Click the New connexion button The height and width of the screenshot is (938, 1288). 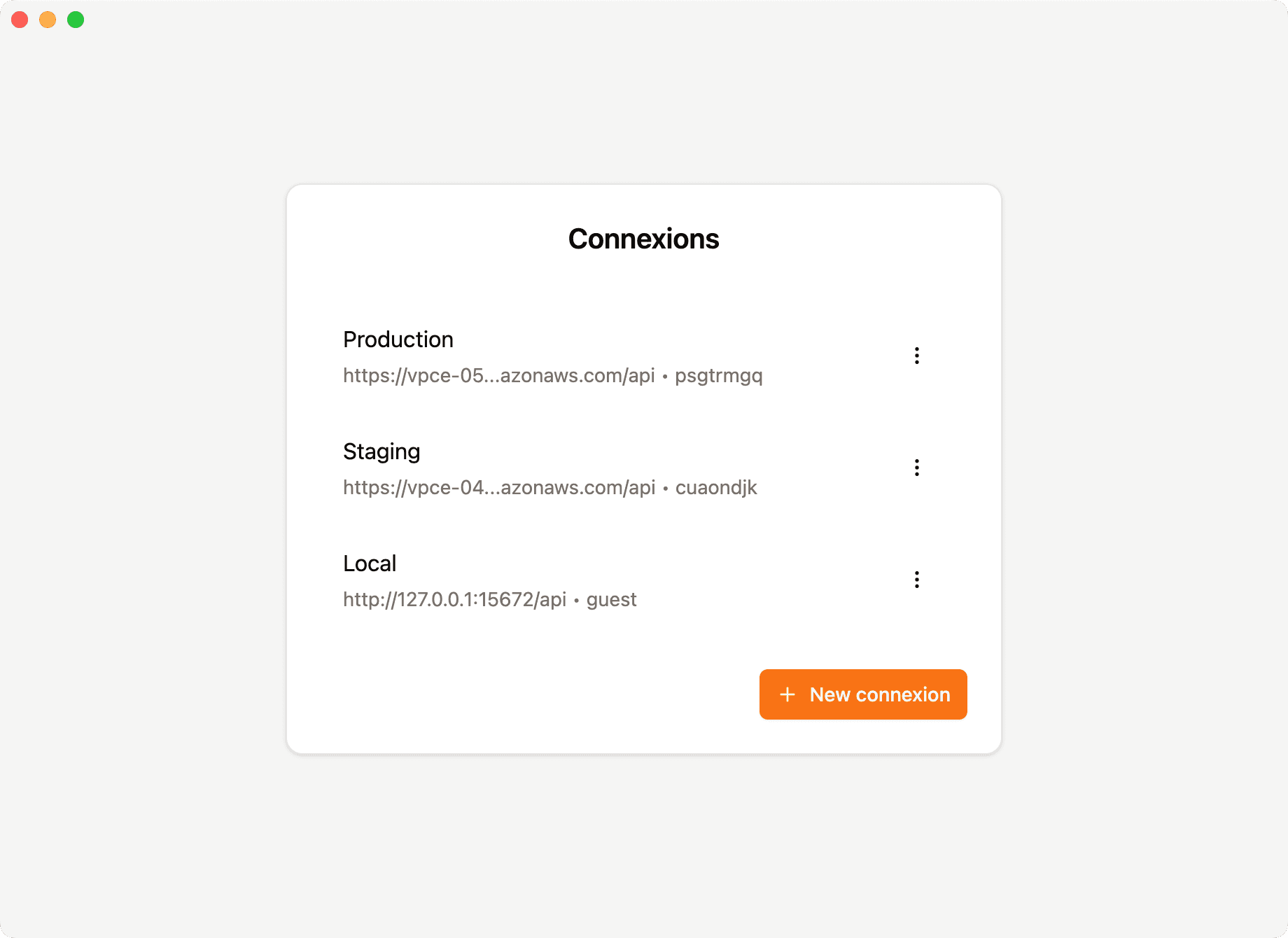click(x=862, y=694)
